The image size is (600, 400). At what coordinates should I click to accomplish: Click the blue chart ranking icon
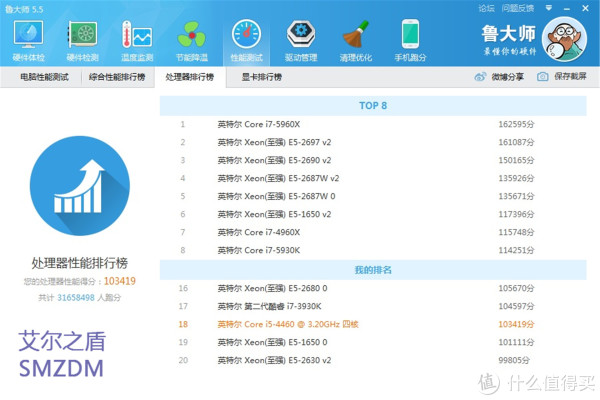click(x=80, y=186)
